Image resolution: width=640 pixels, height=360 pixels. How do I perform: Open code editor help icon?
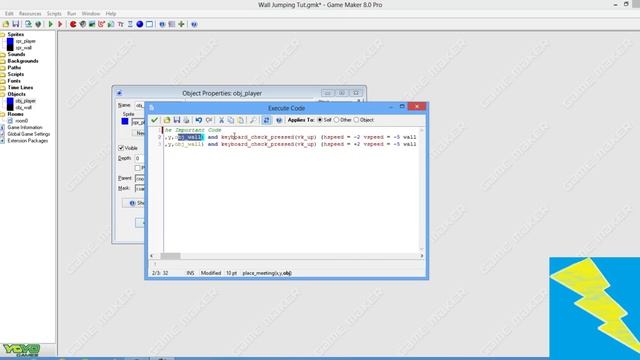pos(279,120)
